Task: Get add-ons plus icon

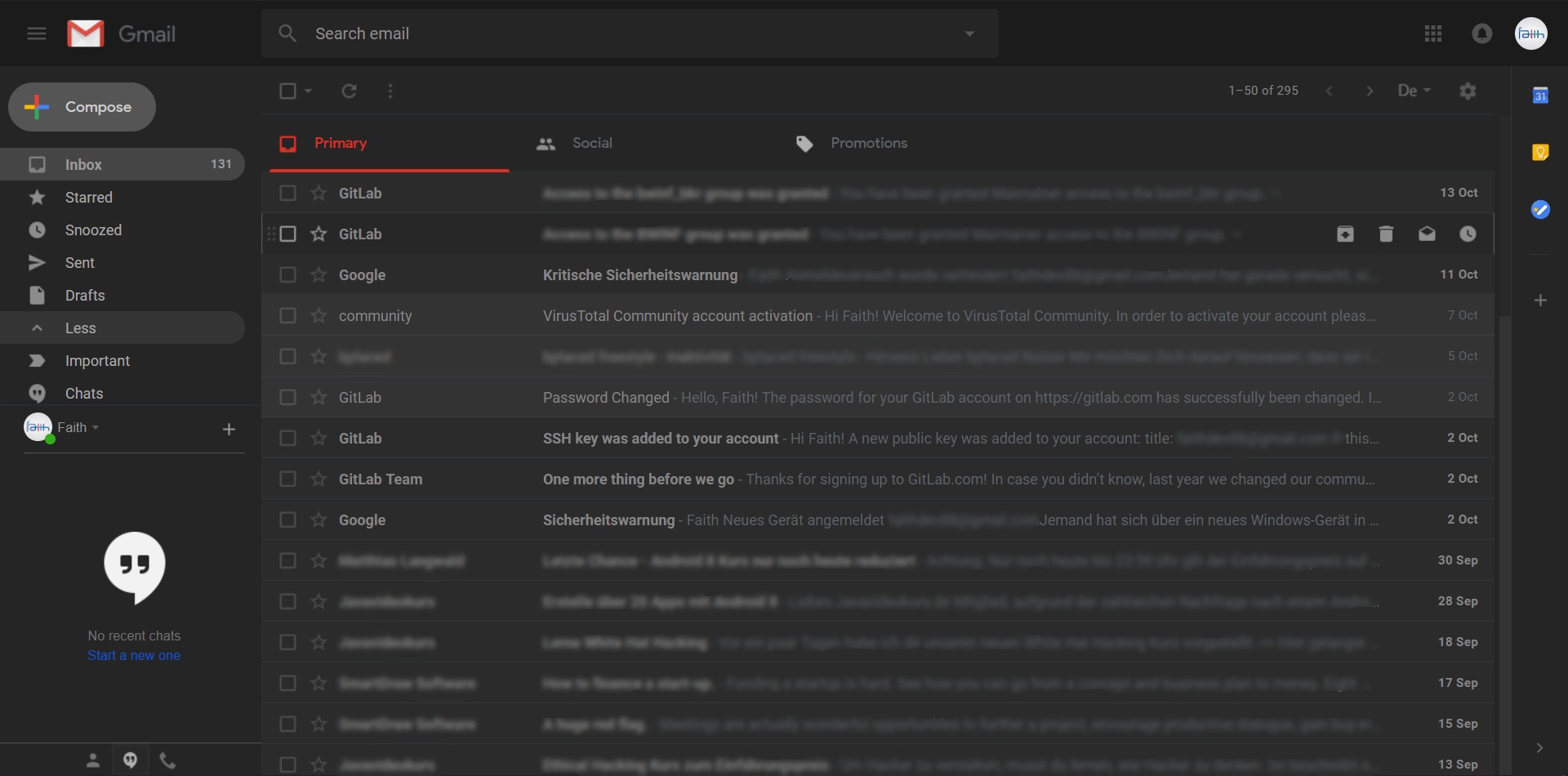Action: coord(1540,301)
